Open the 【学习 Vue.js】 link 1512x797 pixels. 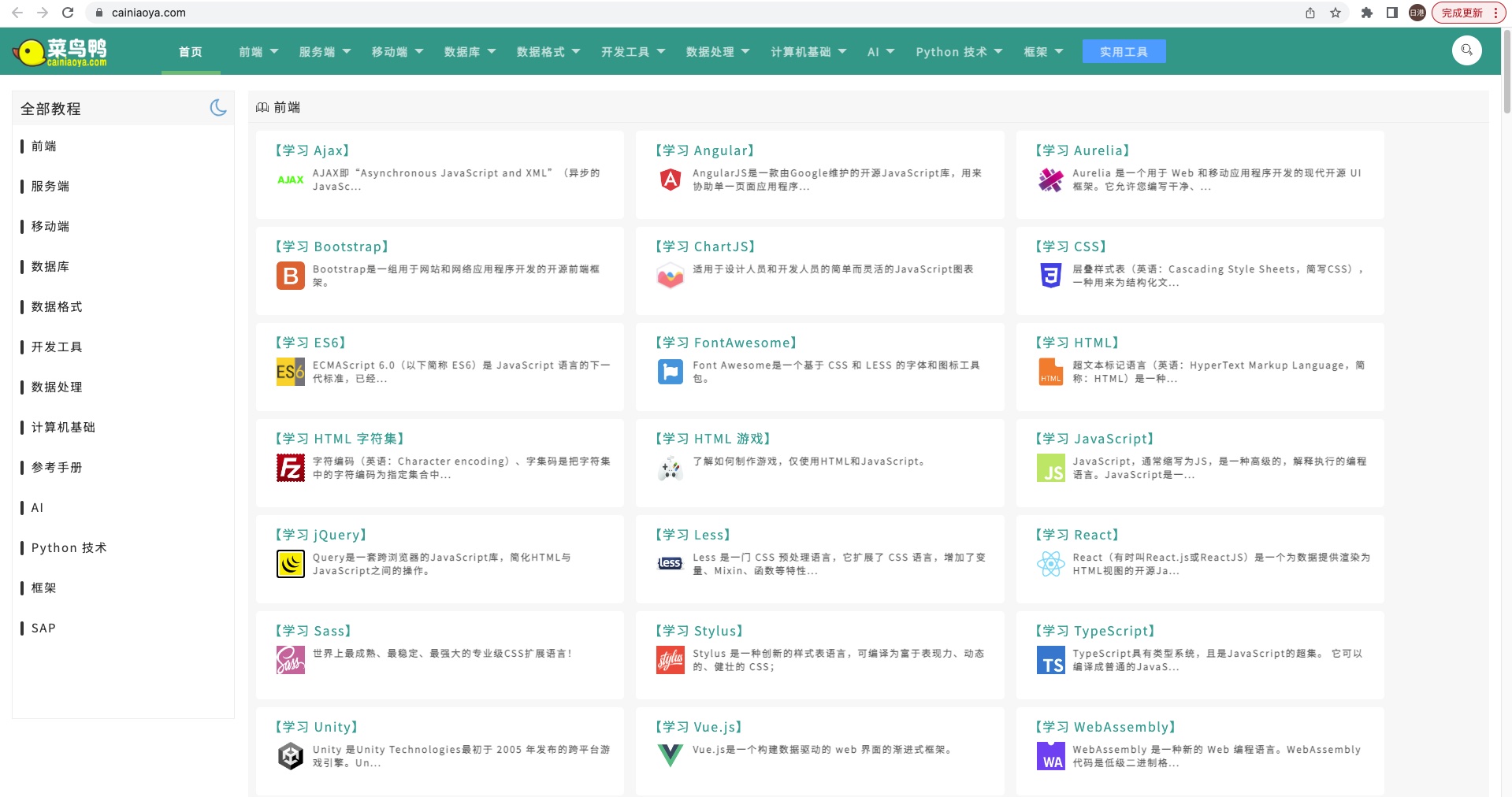(x=699, y=727)
